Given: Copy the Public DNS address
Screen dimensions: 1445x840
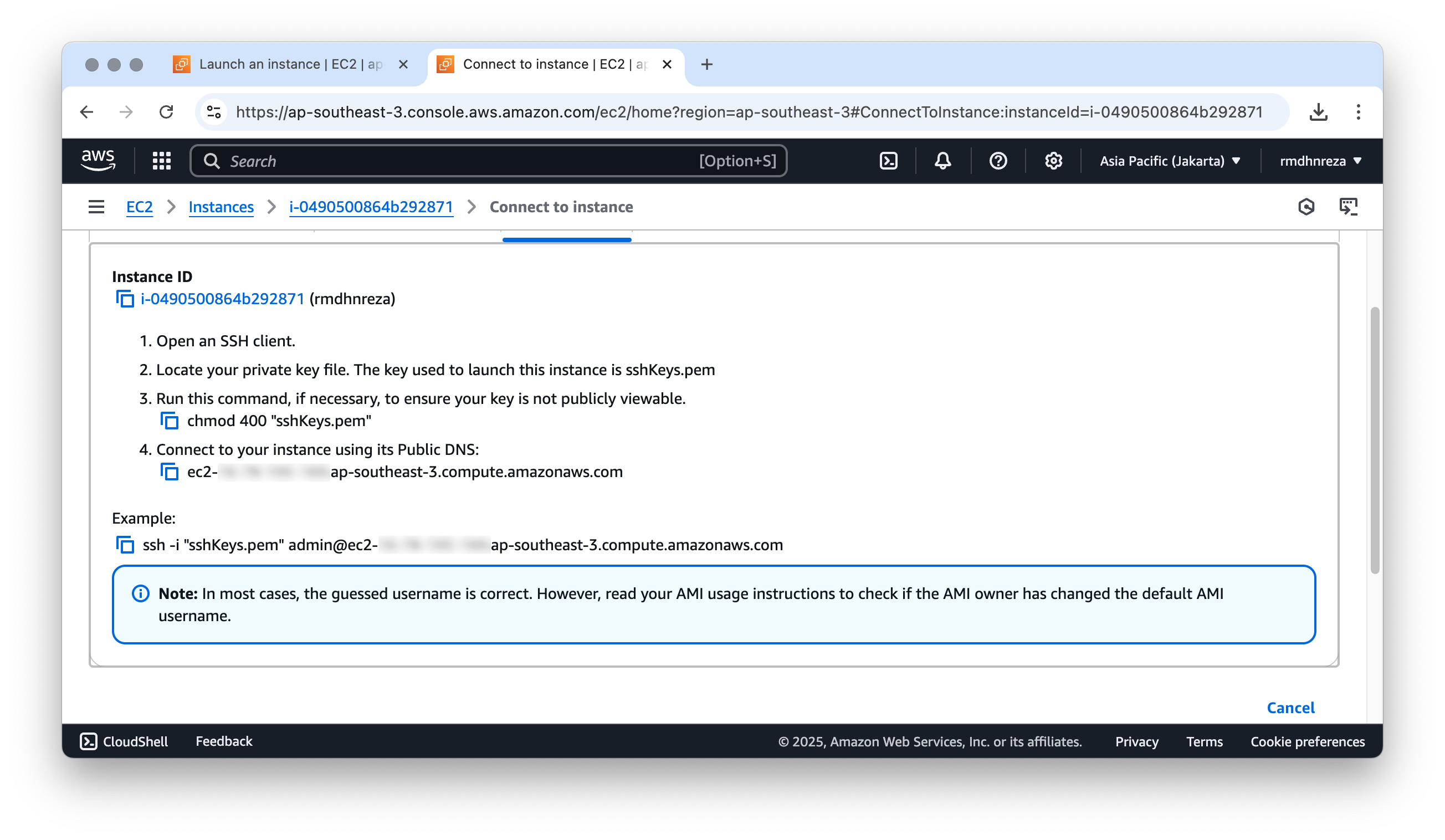Looking at the screenshot, I should coord(169,473).
